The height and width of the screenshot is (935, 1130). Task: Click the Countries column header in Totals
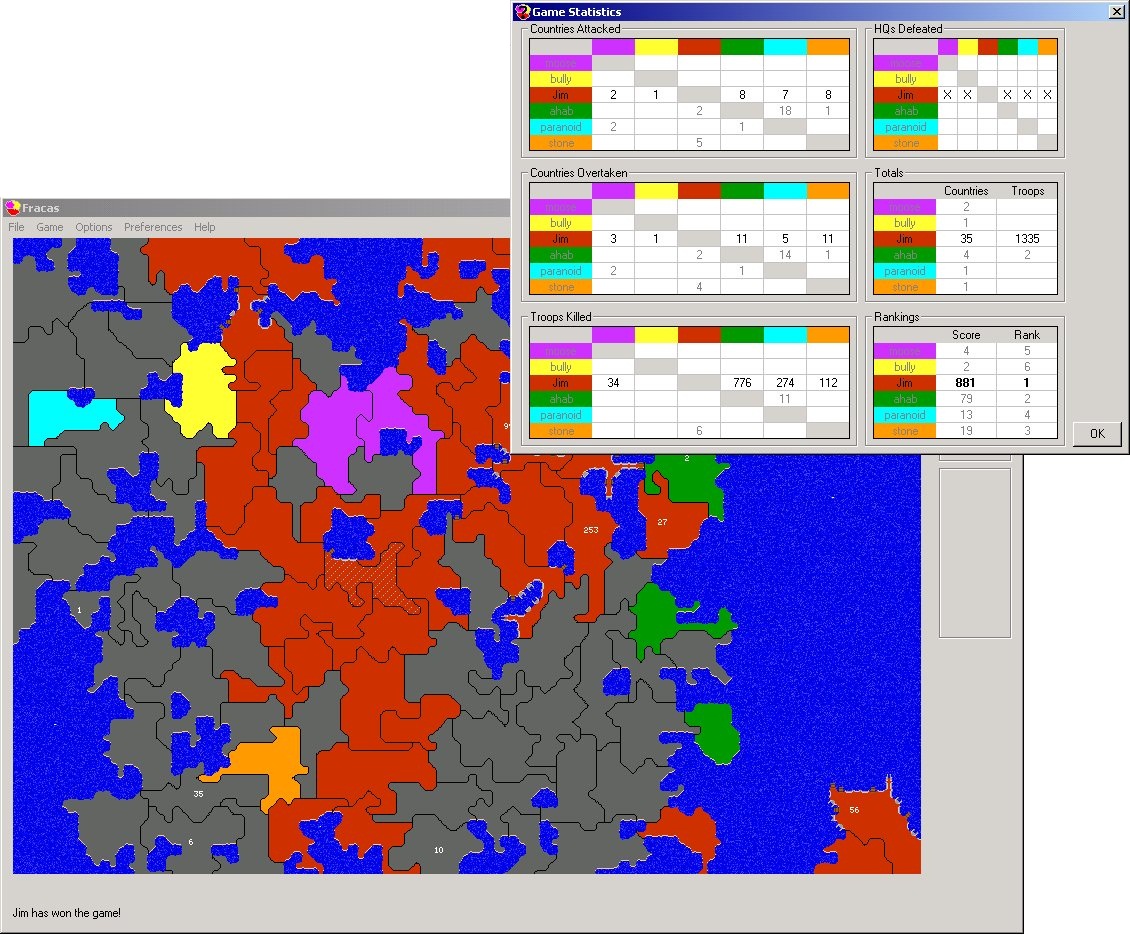966,191
